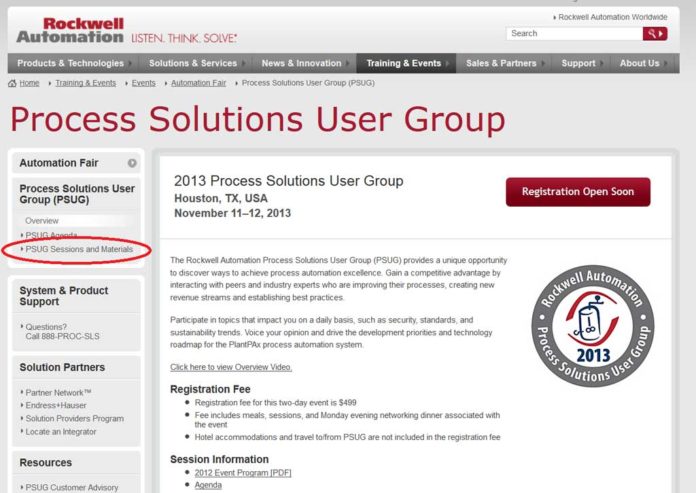Go to Home breadcrumb link
Viewport: 696px width, 493px height.
tap(29, 83)
